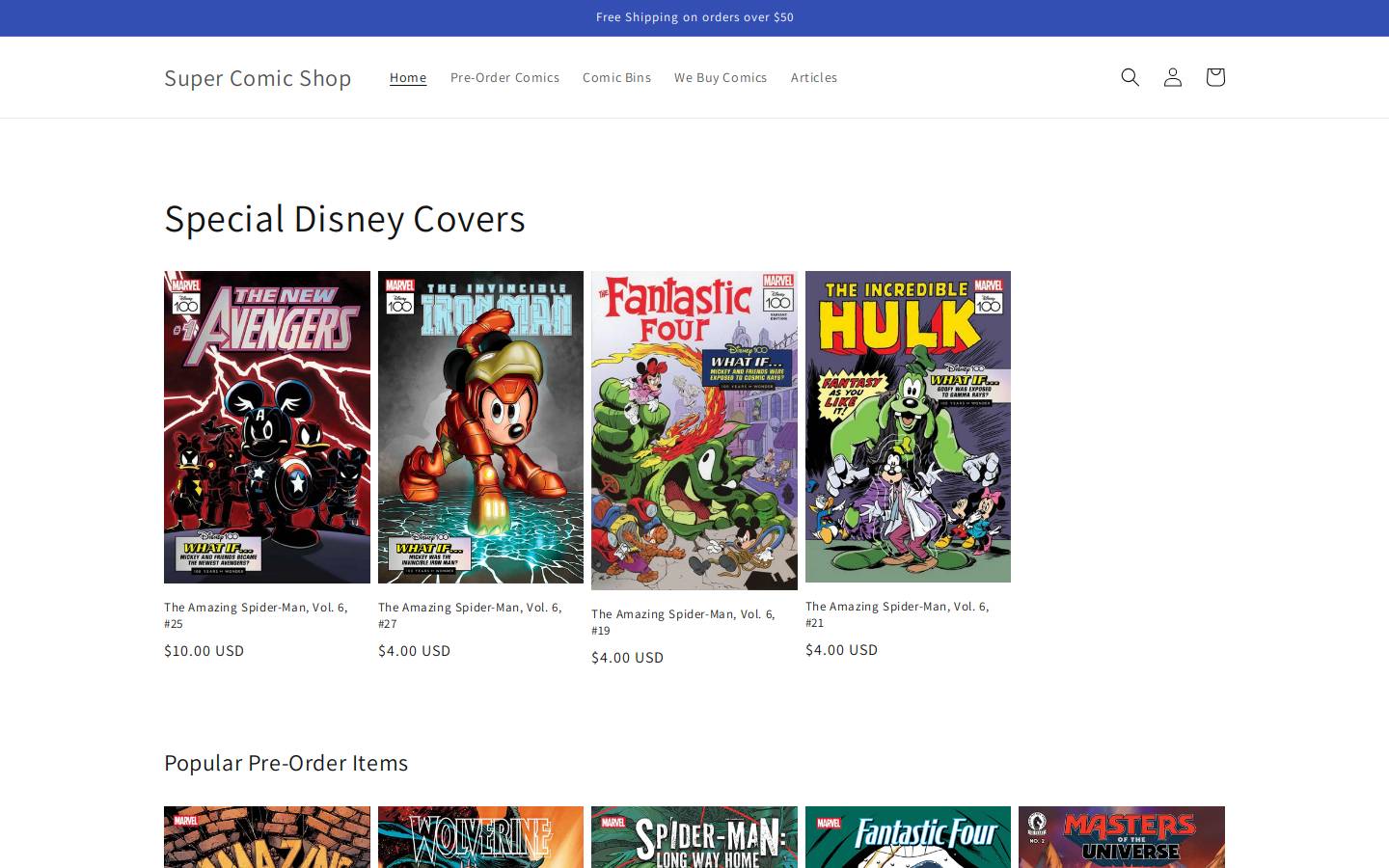
Task: Open Comic Bins menu item
Action: [616, 77]
